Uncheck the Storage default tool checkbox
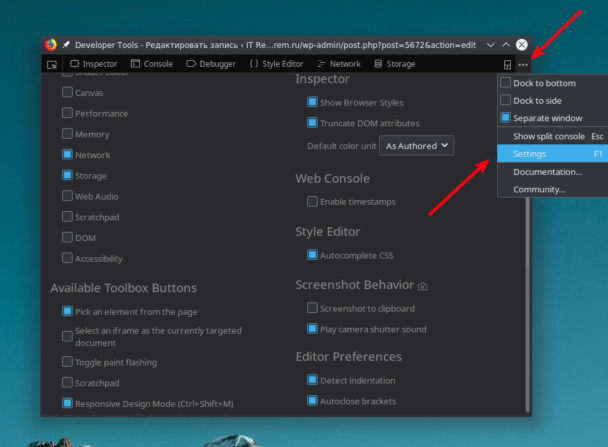Screen dimensions: 608x447 click(x=67, y=175)
